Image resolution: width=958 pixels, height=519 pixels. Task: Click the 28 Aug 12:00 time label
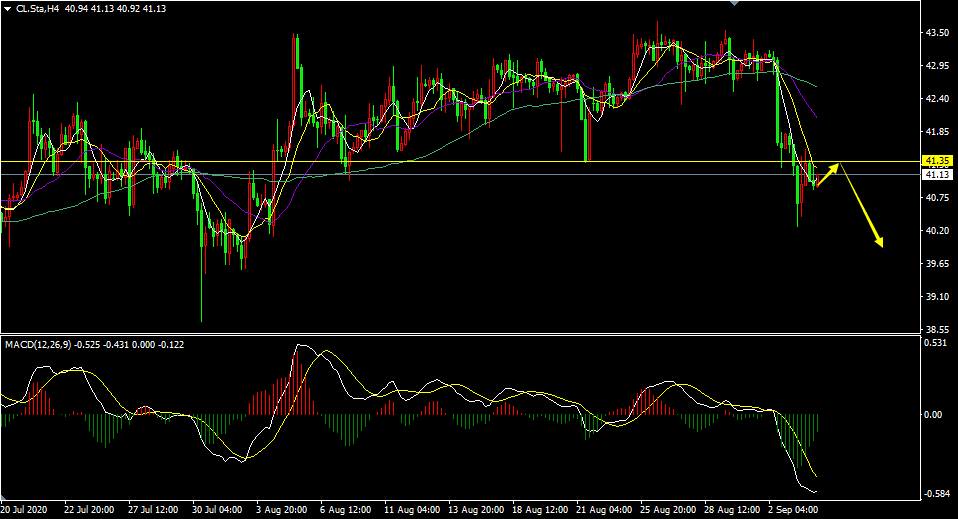(733, 509)
